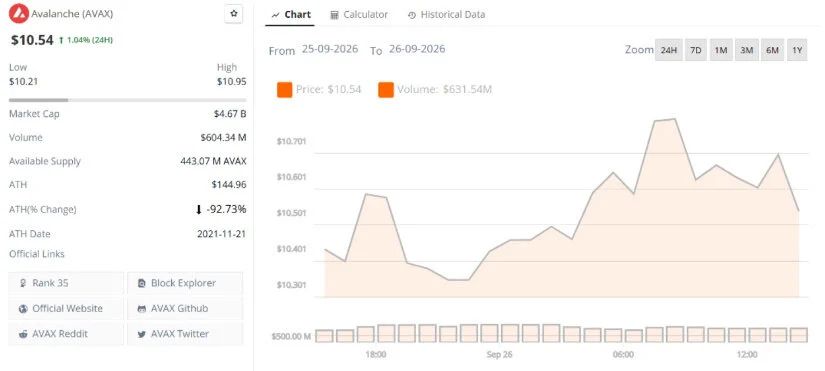Click the Chart tab line icon
This screenshot has height=371, width=825.
point(275,15)
